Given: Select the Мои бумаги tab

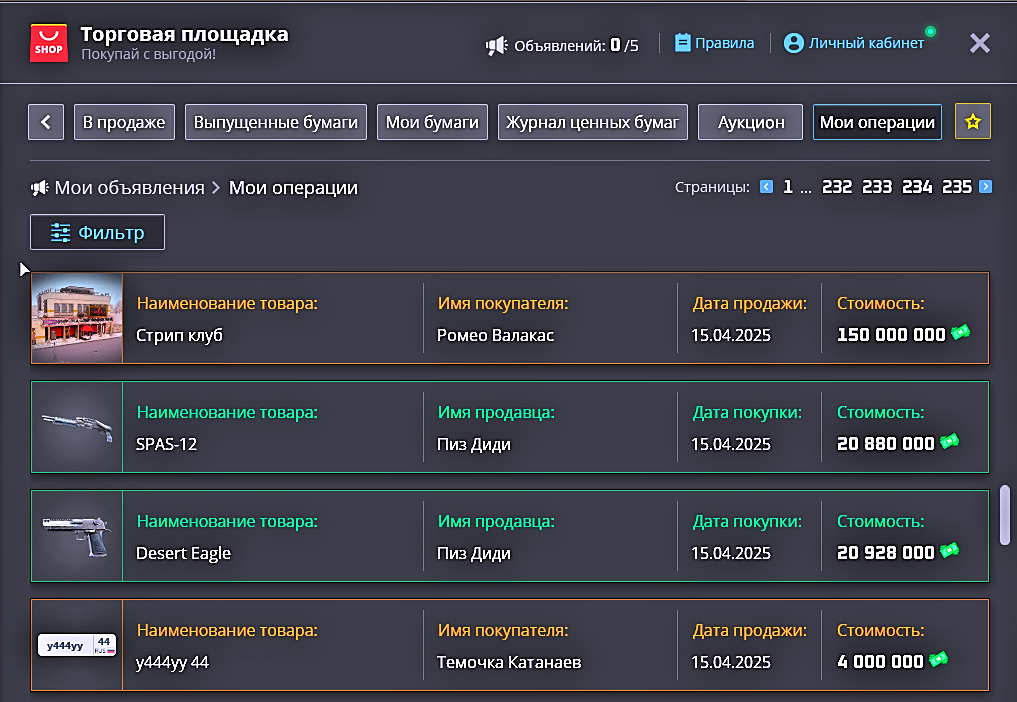Looking at the screenshot, I should 432,122.
